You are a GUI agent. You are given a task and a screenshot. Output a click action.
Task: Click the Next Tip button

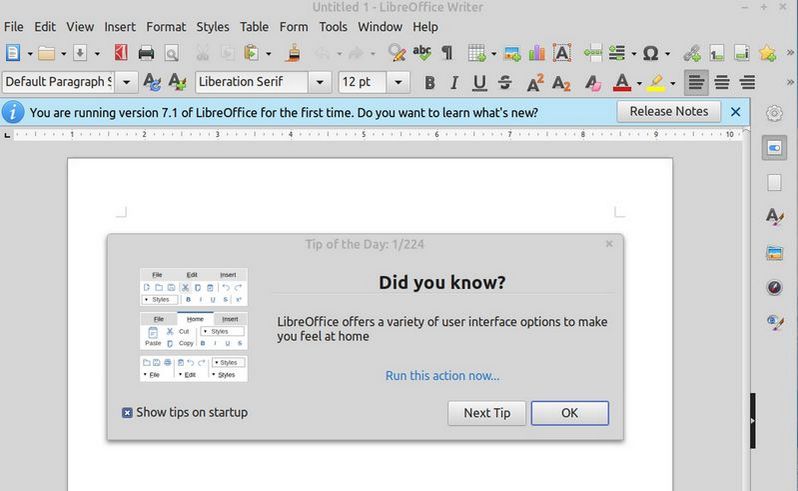click(486, 413)
